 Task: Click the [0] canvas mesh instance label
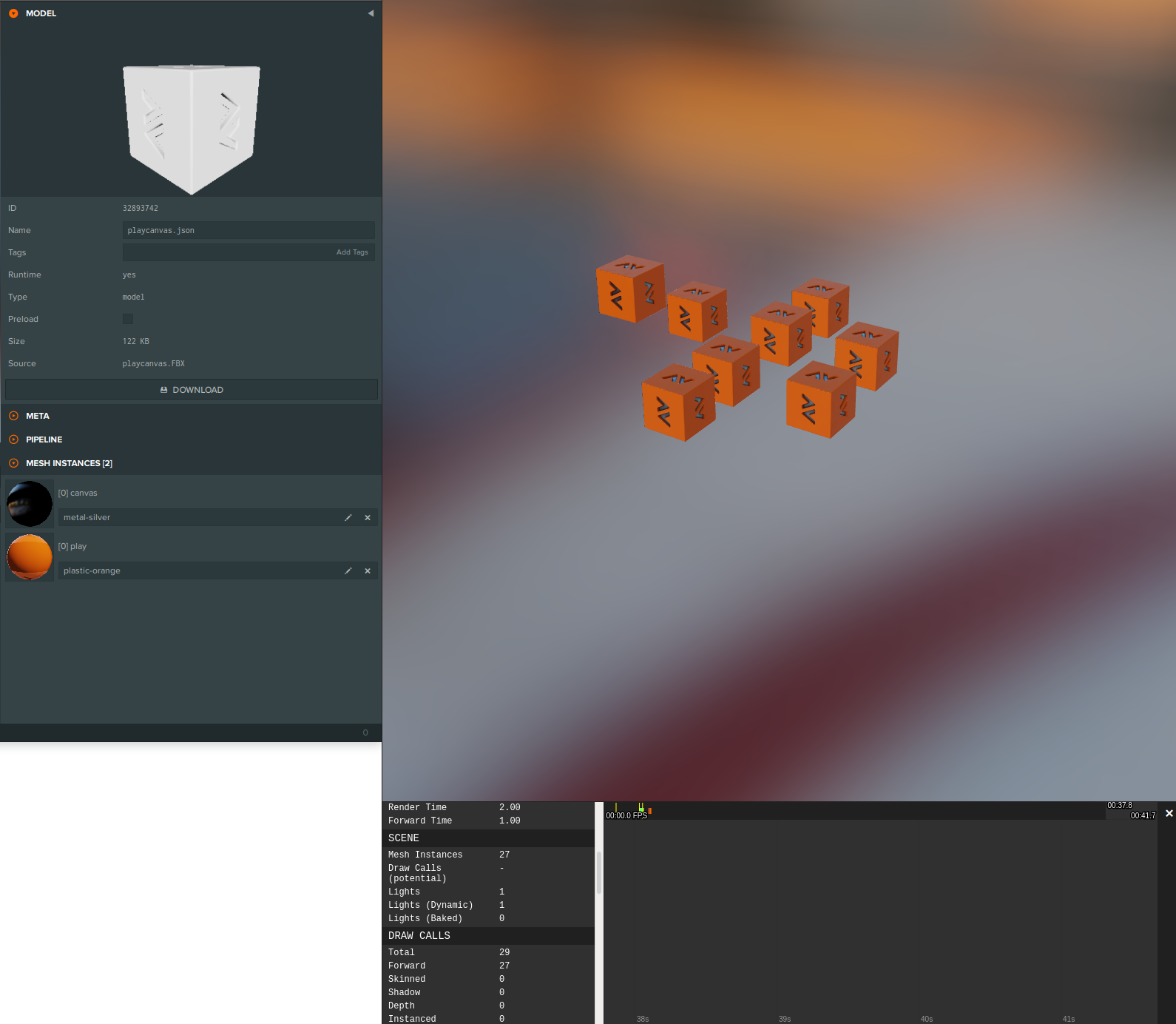click(x=78, y=493)
